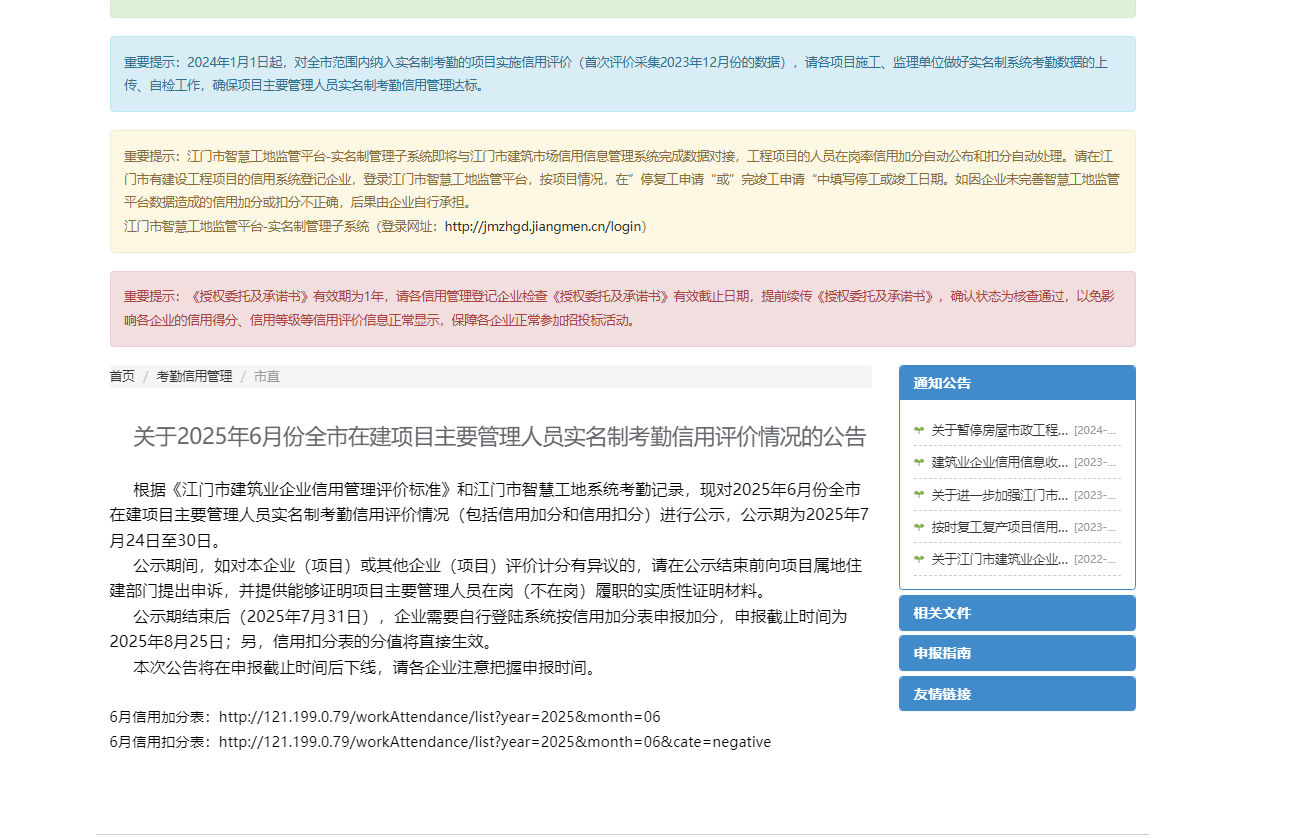Click sprout icon beside 建筑业企业信用信息收 notice

click(918, 462)
